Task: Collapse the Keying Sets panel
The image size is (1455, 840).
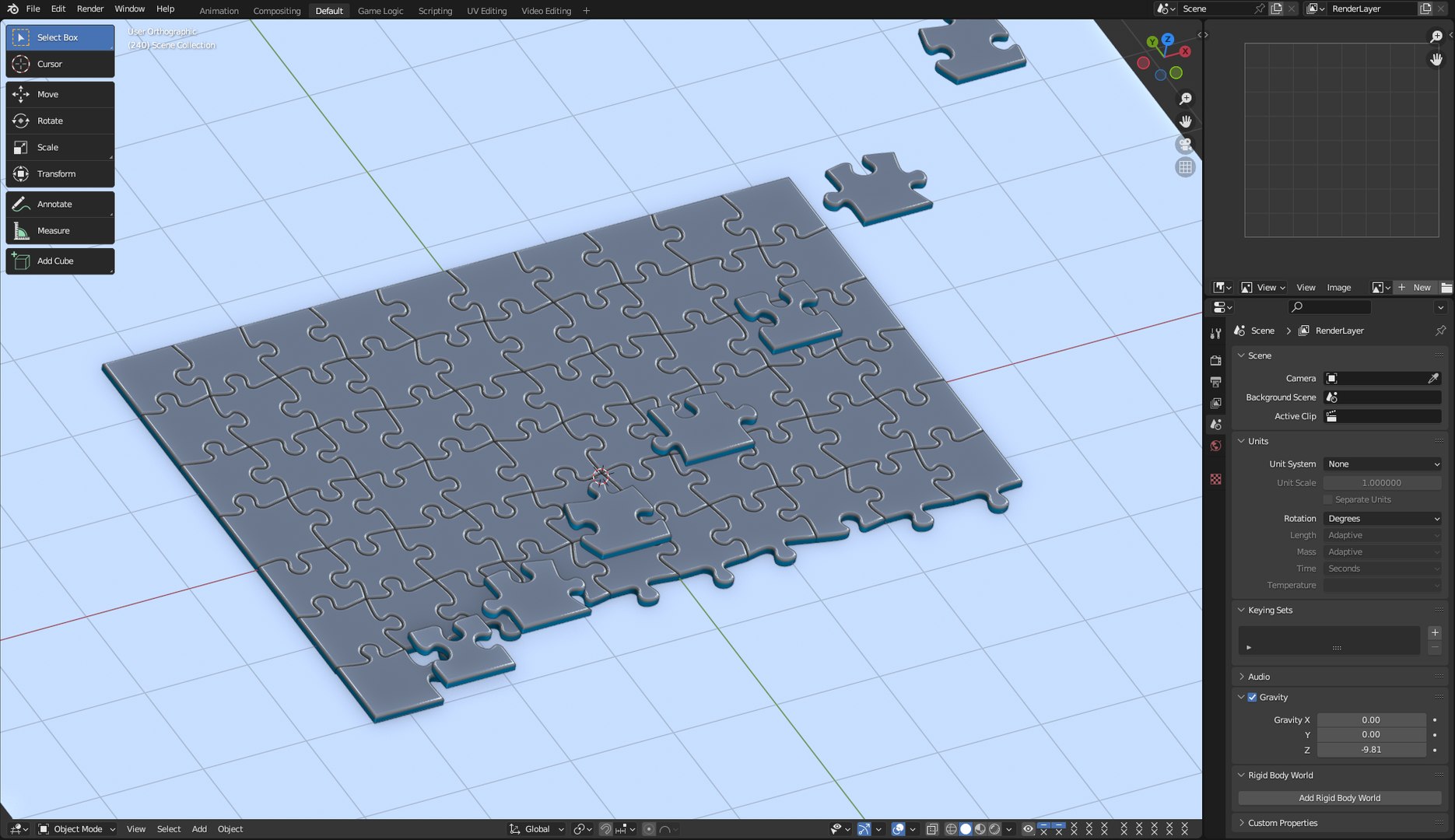Action: (x=1270, y=611)
